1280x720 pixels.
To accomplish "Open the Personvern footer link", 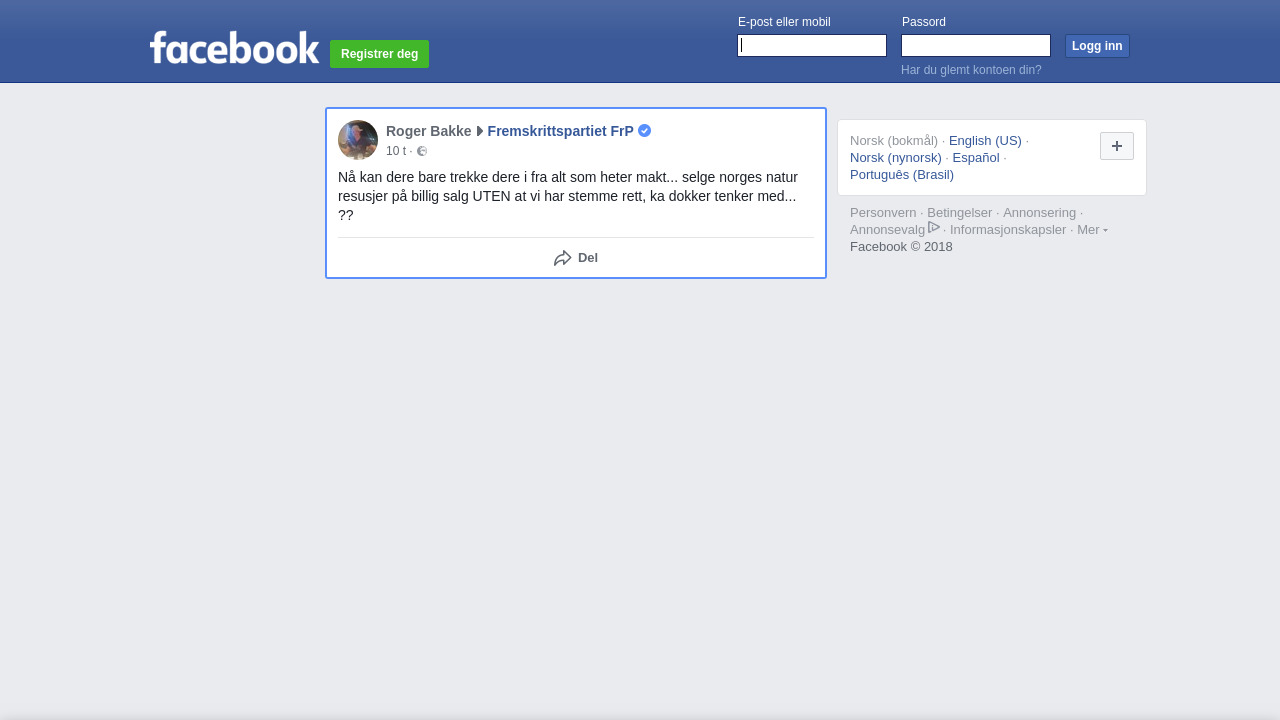I will tap(883, 213).
